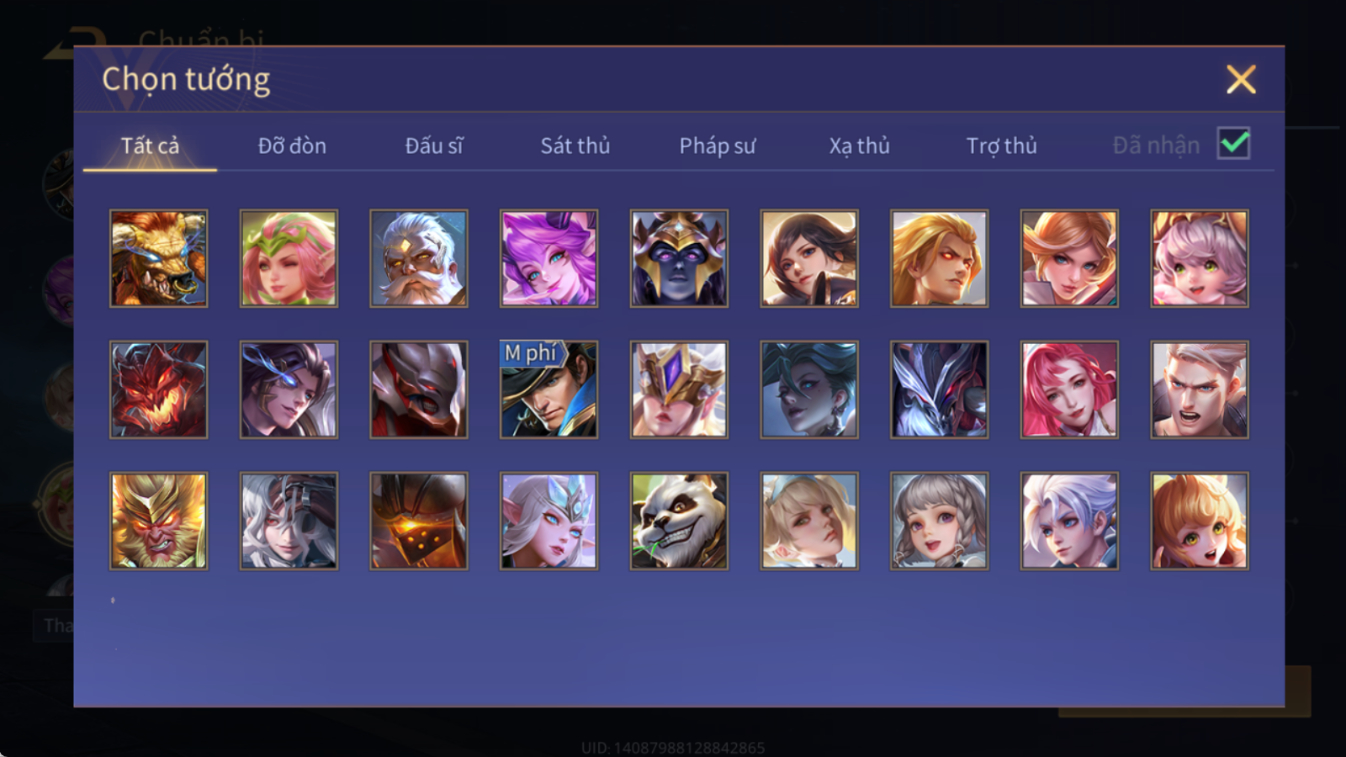Image resolution: width=1346 pixels, height=757 pixels.
Task: Switch to the Đỡ đòn tab
Action: click(x=292, y=145)
